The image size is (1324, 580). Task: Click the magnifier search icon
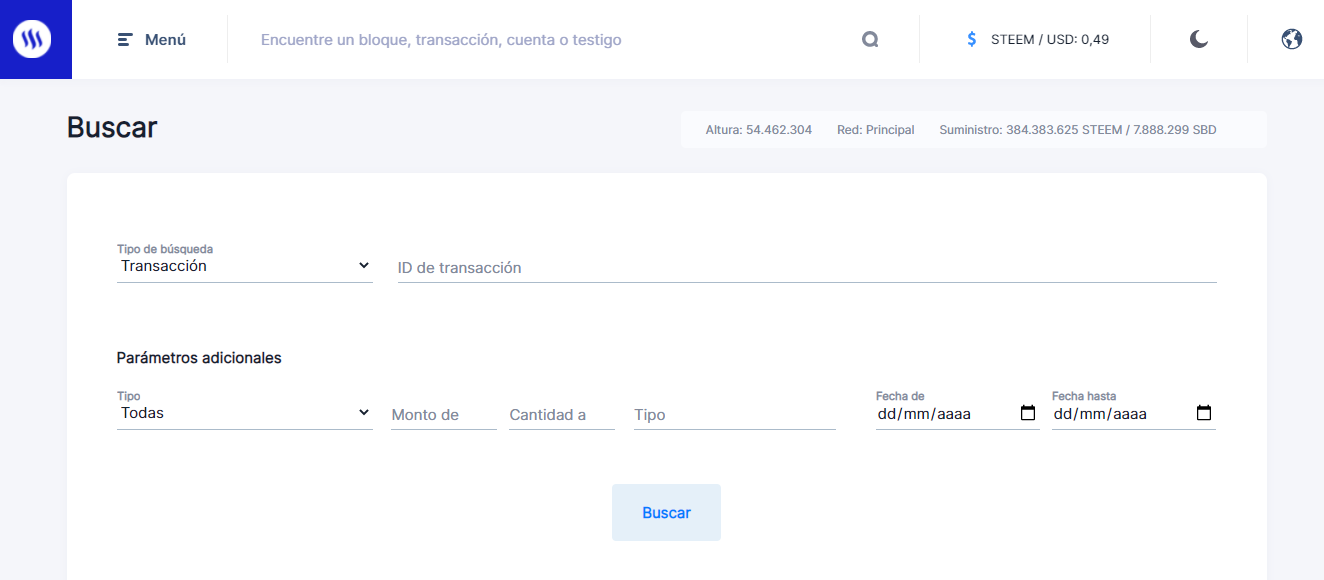pyautogui.click(x=870, y=40)
